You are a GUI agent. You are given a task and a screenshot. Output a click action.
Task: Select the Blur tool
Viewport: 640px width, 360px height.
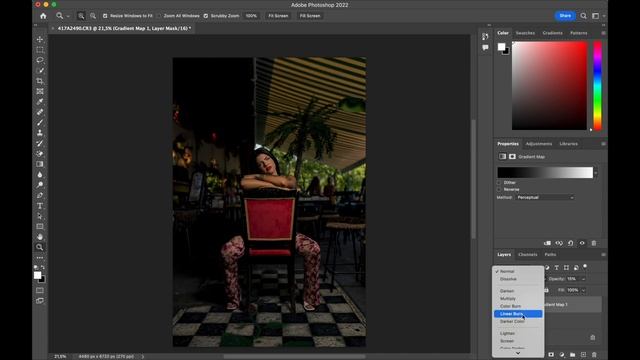point(40,174)
